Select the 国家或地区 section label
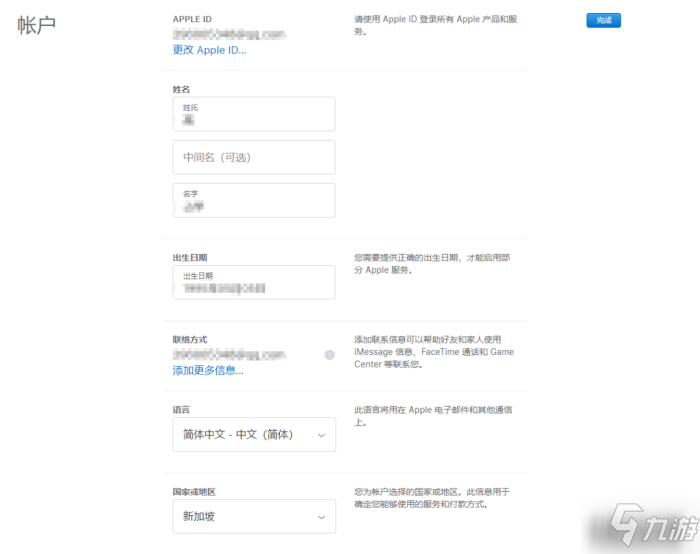 194,492
